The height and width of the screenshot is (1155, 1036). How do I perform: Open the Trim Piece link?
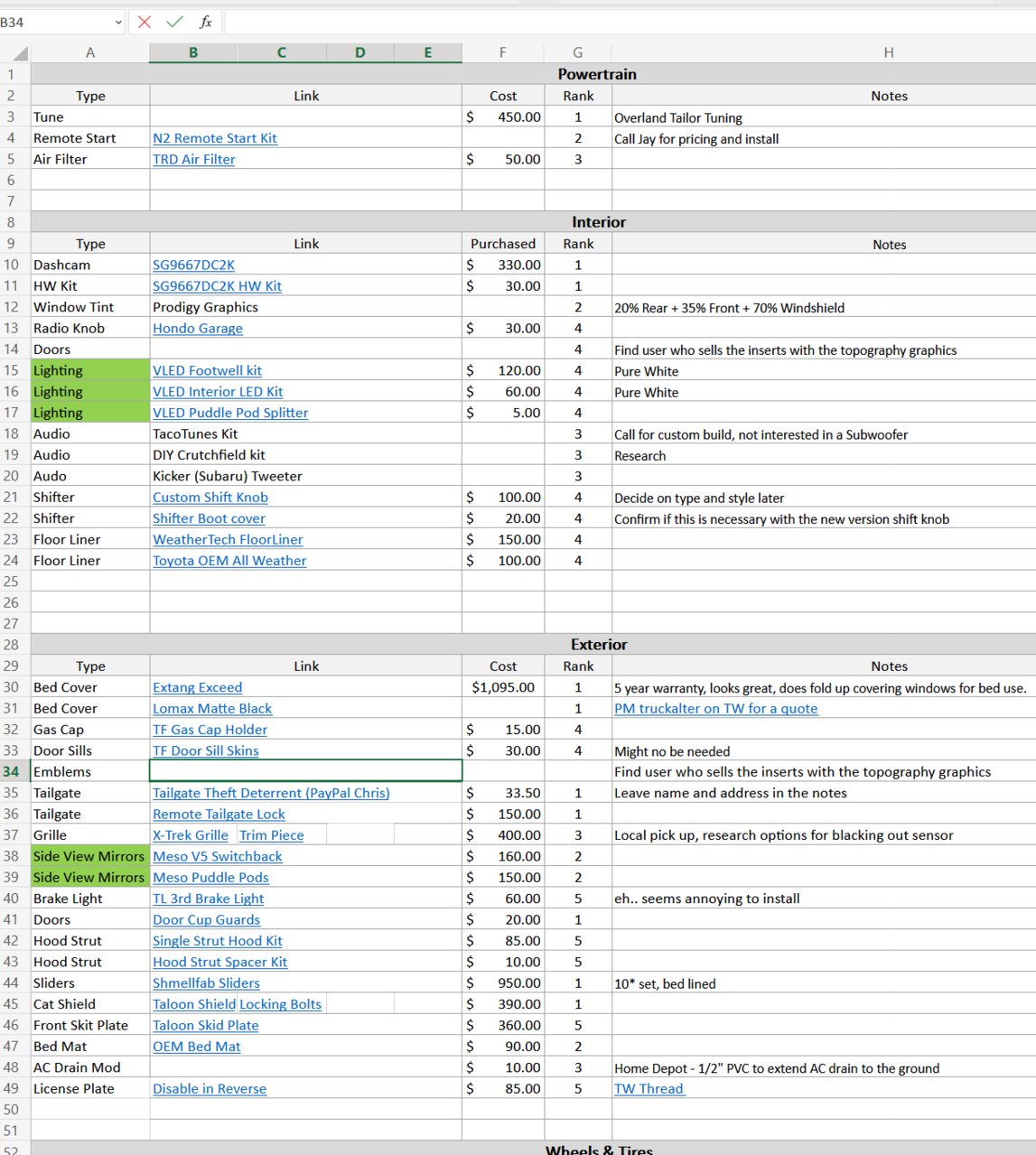click(x=272, y=835)
